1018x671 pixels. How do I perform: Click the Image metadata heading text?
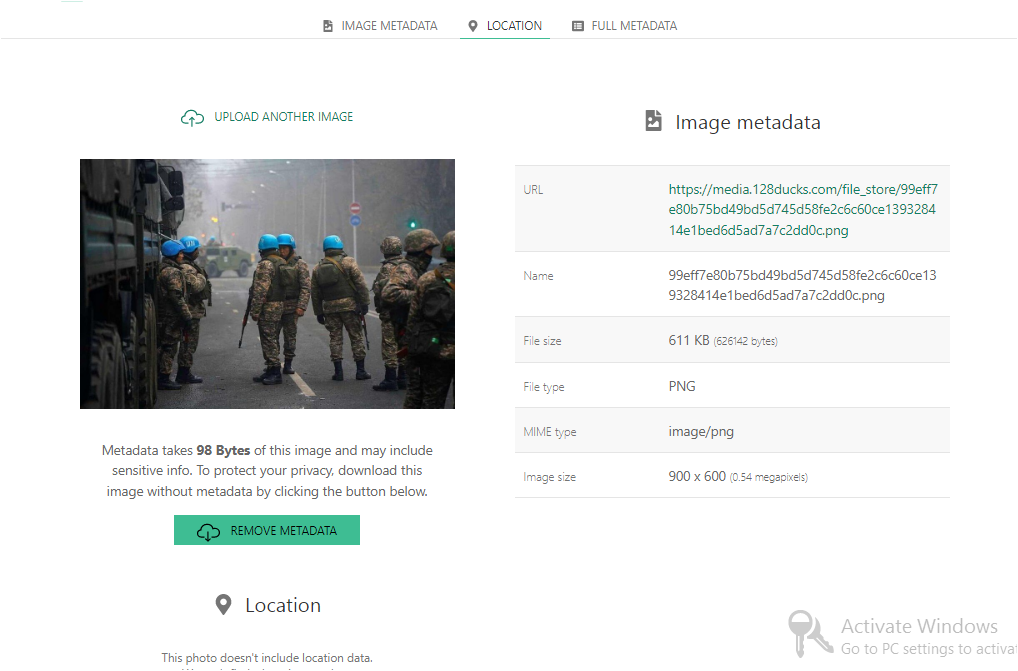(x=748, y=122)
